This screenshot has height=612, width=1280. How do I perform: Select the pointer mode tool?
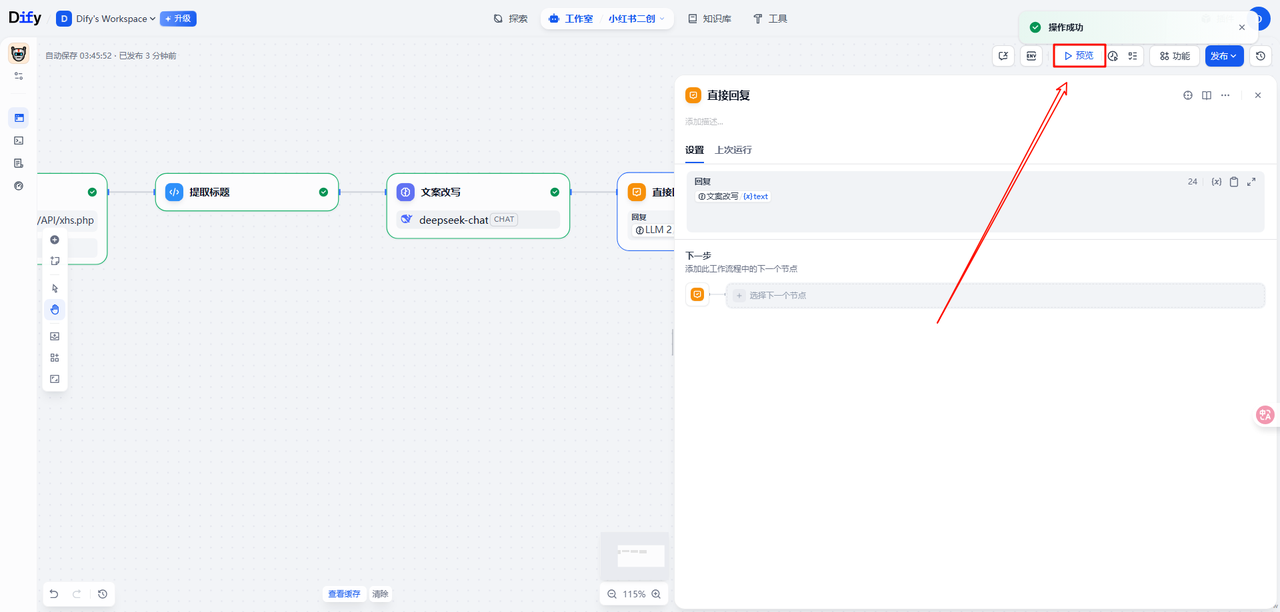(55, 288)
